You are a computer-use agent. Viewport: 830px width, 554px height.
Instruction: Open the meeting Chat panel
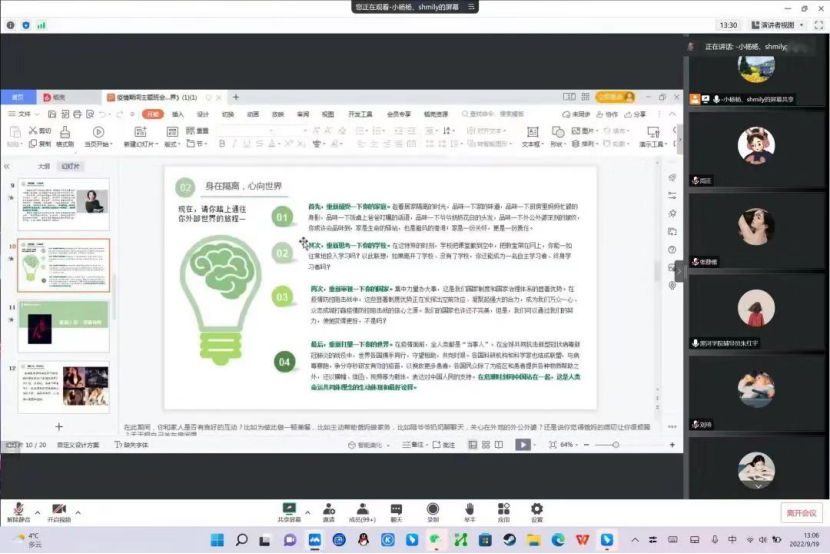(x=397, y=510)
